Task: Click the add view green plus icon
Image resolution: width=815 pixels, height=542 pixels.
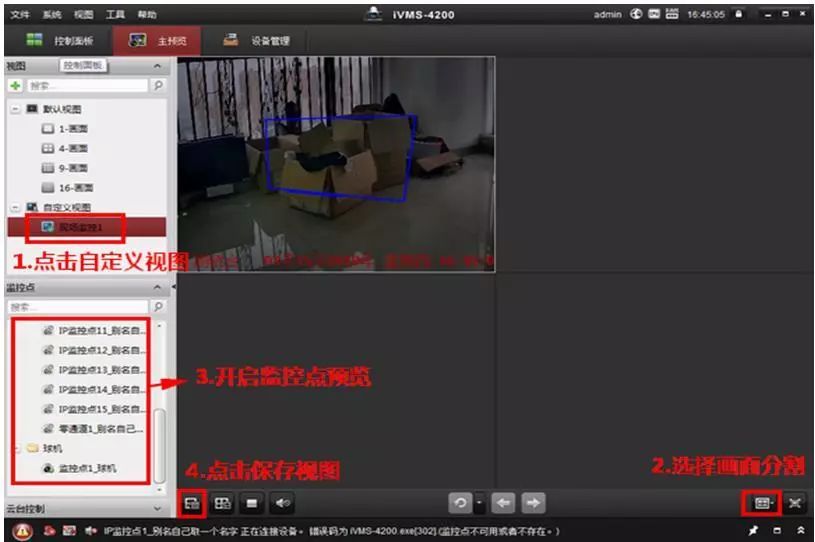Action: tap(15, 87)
